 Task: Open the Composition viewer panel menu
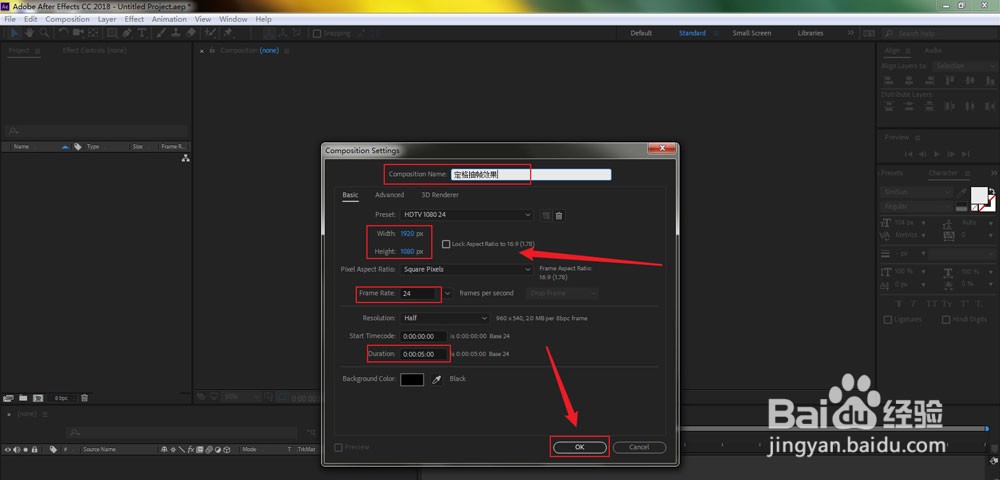click(286, 50)
